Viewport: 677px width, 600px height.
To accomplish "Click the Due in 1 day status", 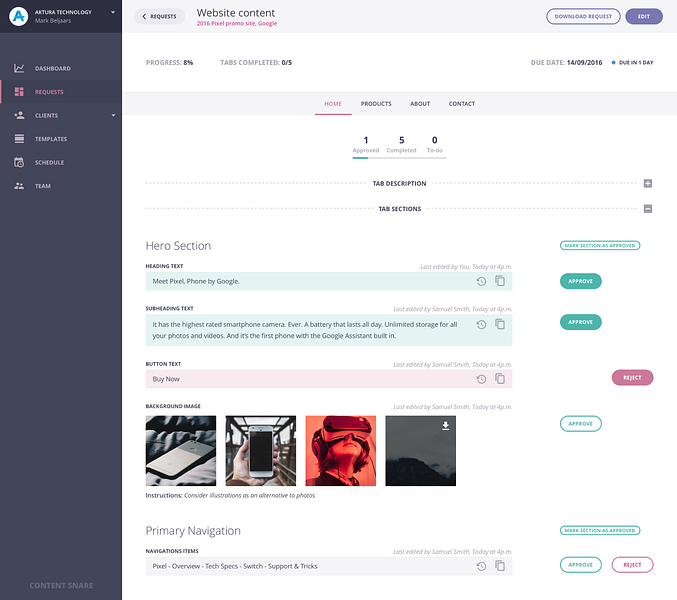I will pyautogui.click(x=633, y=63).
